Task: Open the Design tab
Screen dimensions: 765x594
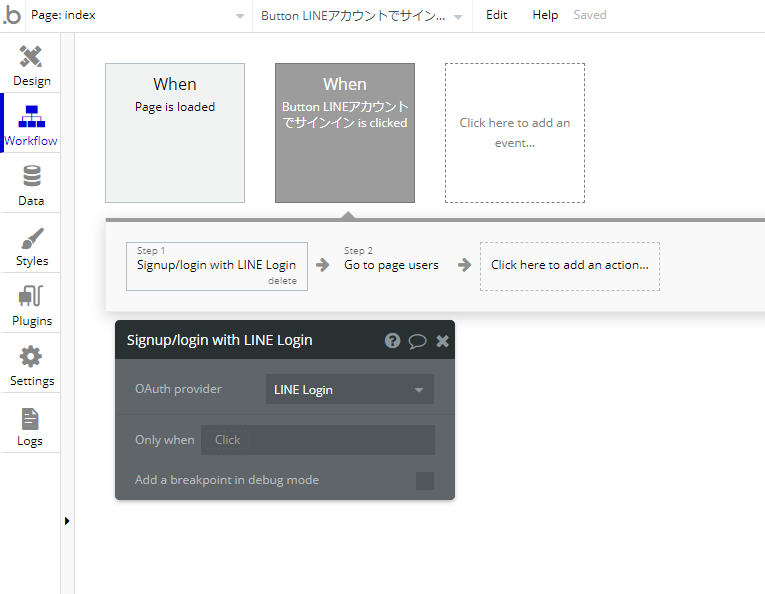Action: pos(31,65)
